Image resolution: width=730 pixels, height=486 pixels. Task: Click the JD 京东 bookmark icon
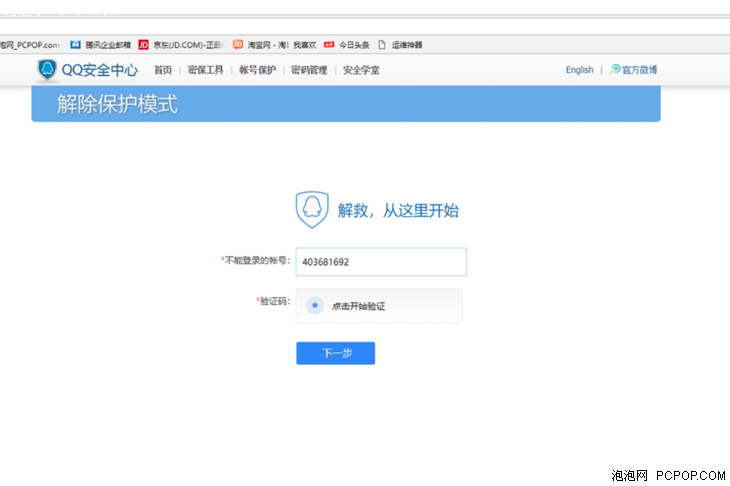[143, 45]
